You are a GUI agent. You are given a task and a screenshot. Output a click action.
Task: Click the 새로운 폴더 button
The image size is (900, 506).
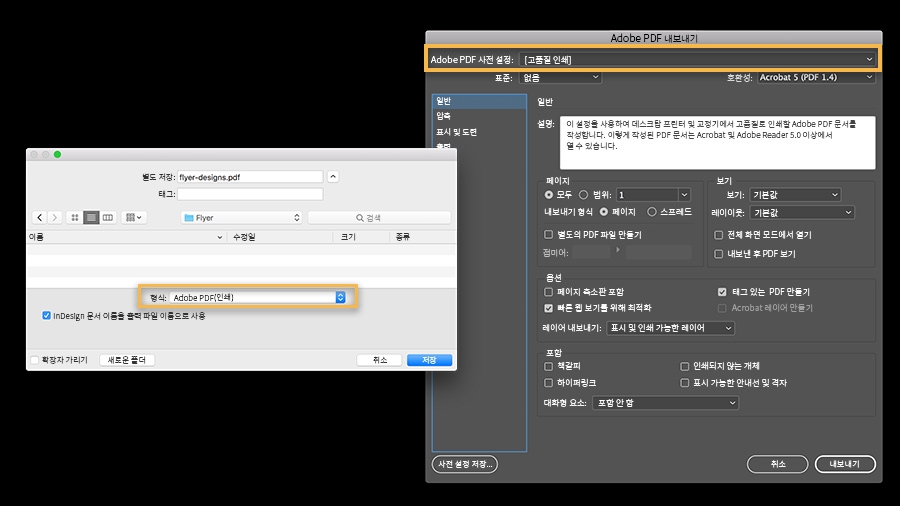(127, 360)
